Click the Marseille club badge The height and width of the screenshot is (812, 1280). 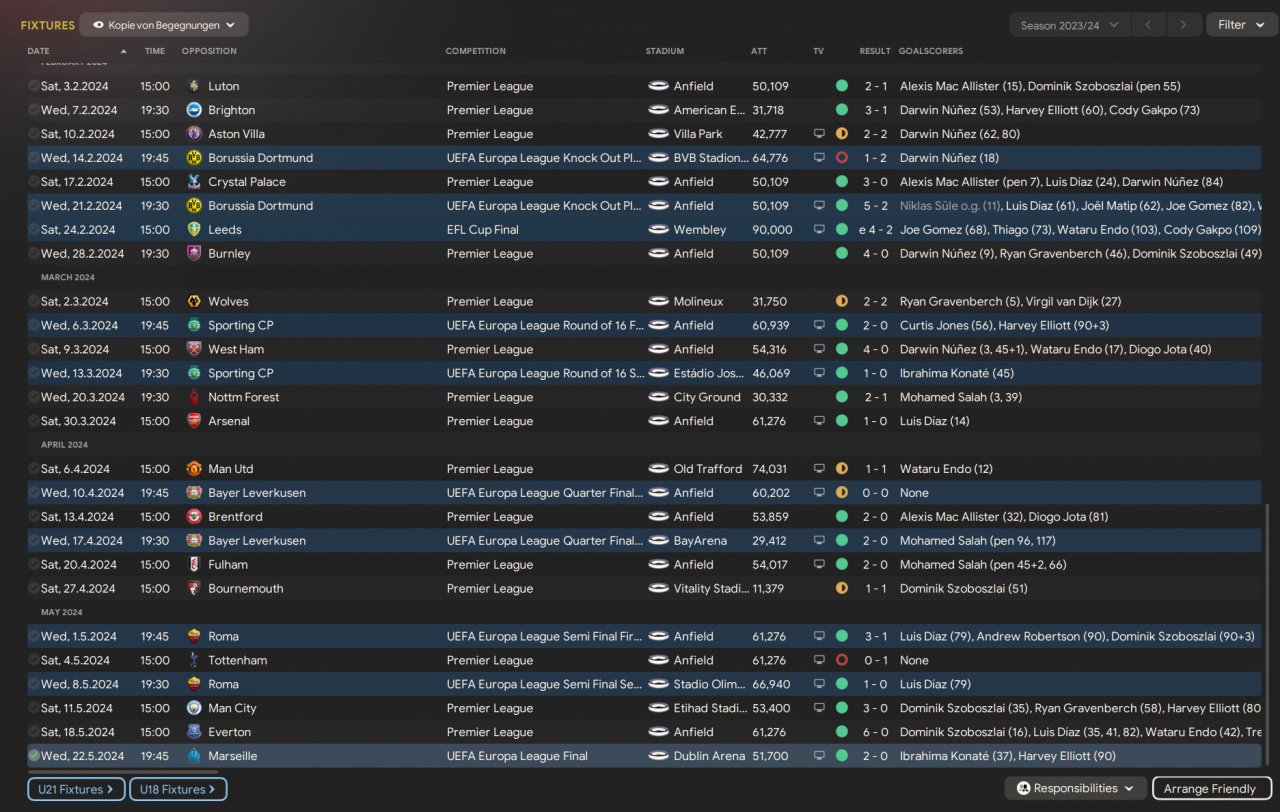click(x=194, y=757)
